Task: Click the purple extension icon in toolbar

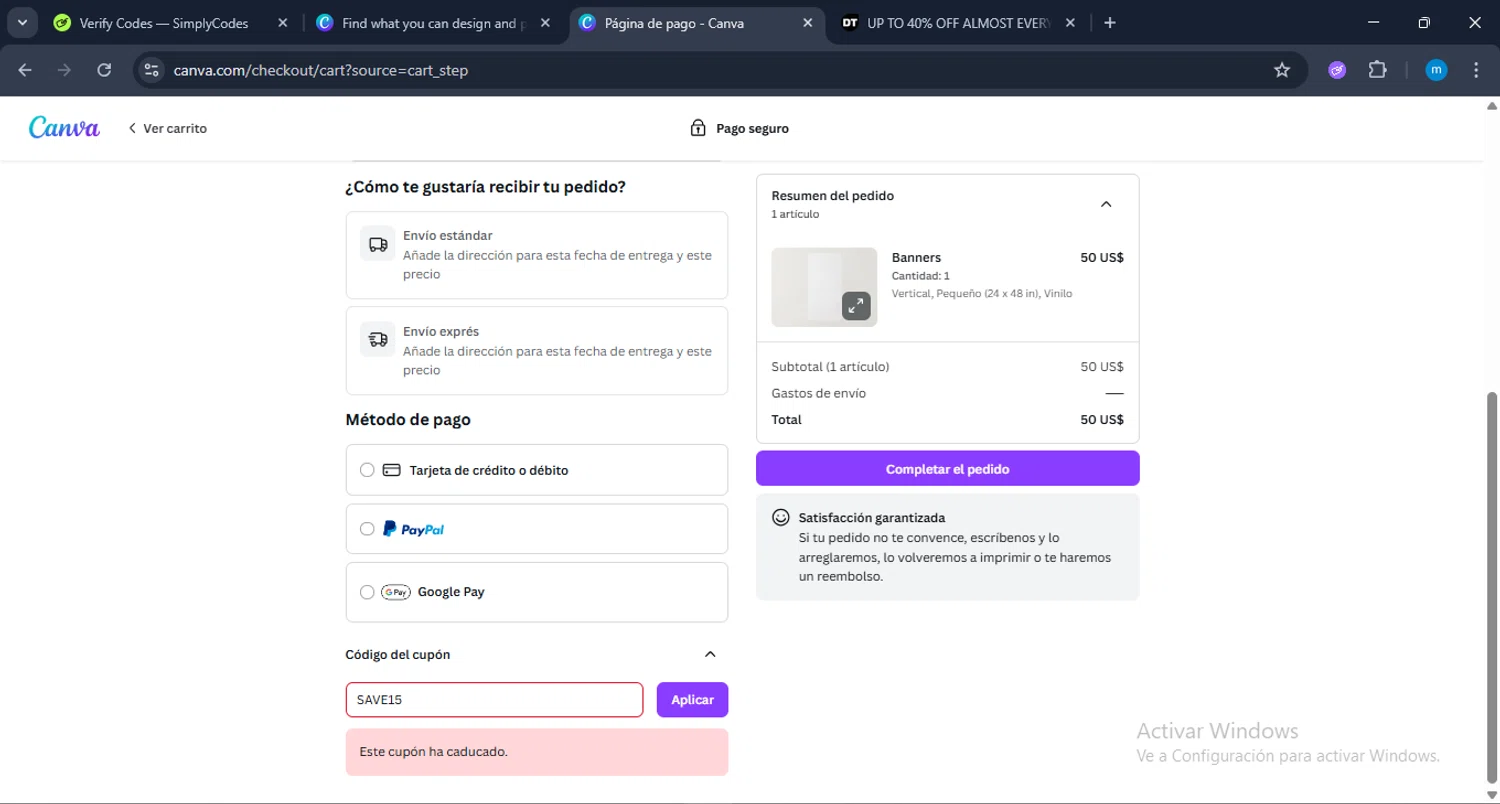Action: [1337, 70]
